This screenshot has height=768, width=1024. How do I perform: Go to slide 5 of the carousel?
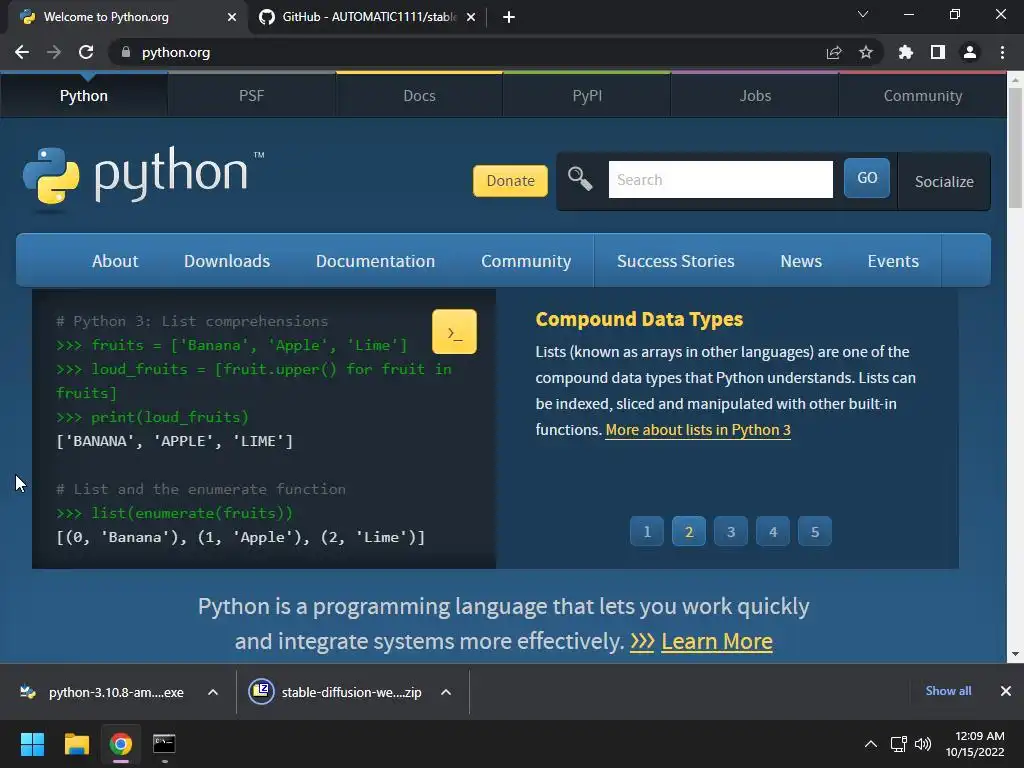pos(814,532)
